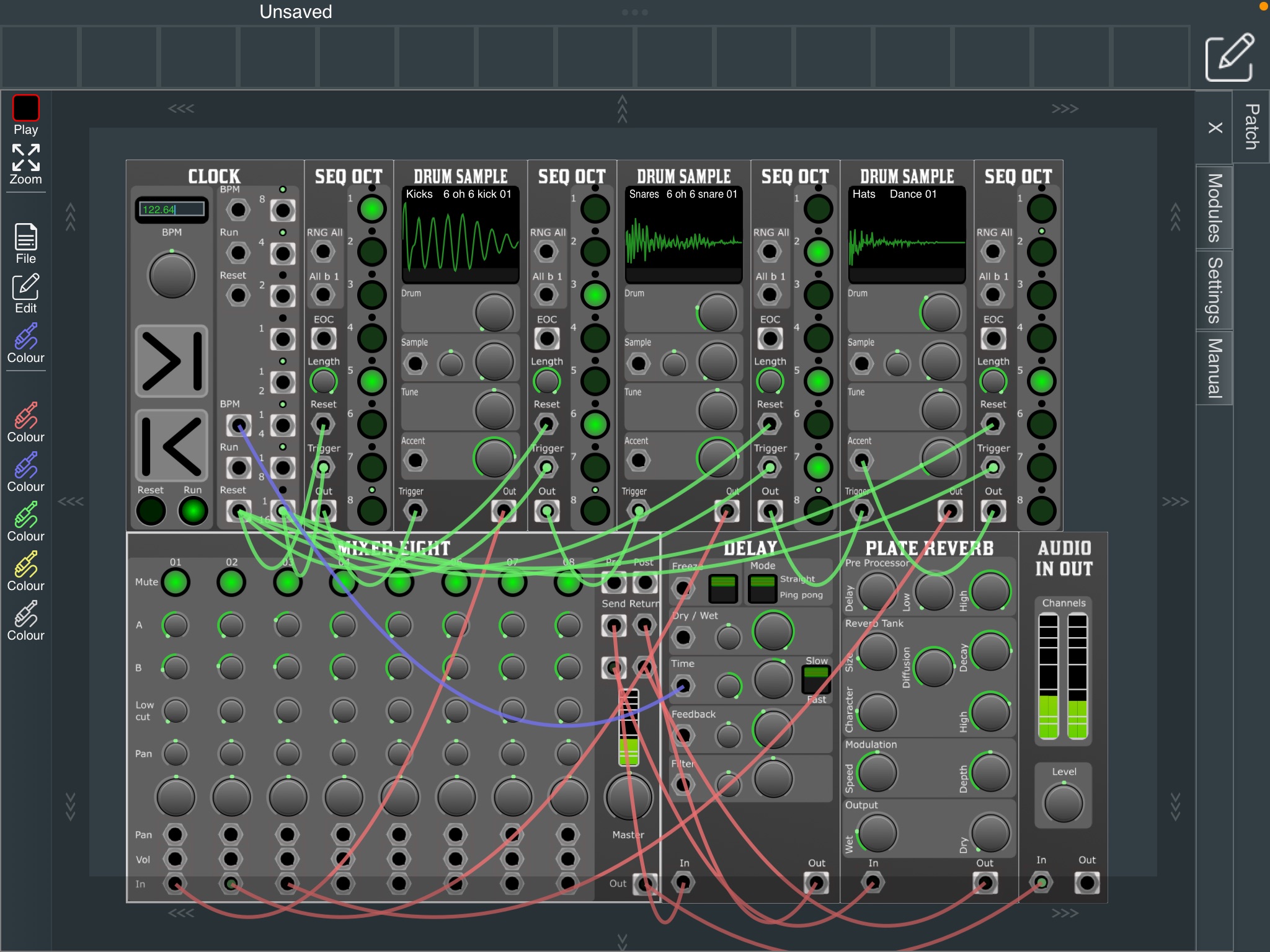This screenshot has height=952, width=1270.
Task: Click the Mixer Out jack
Action: tap(645, 883)
